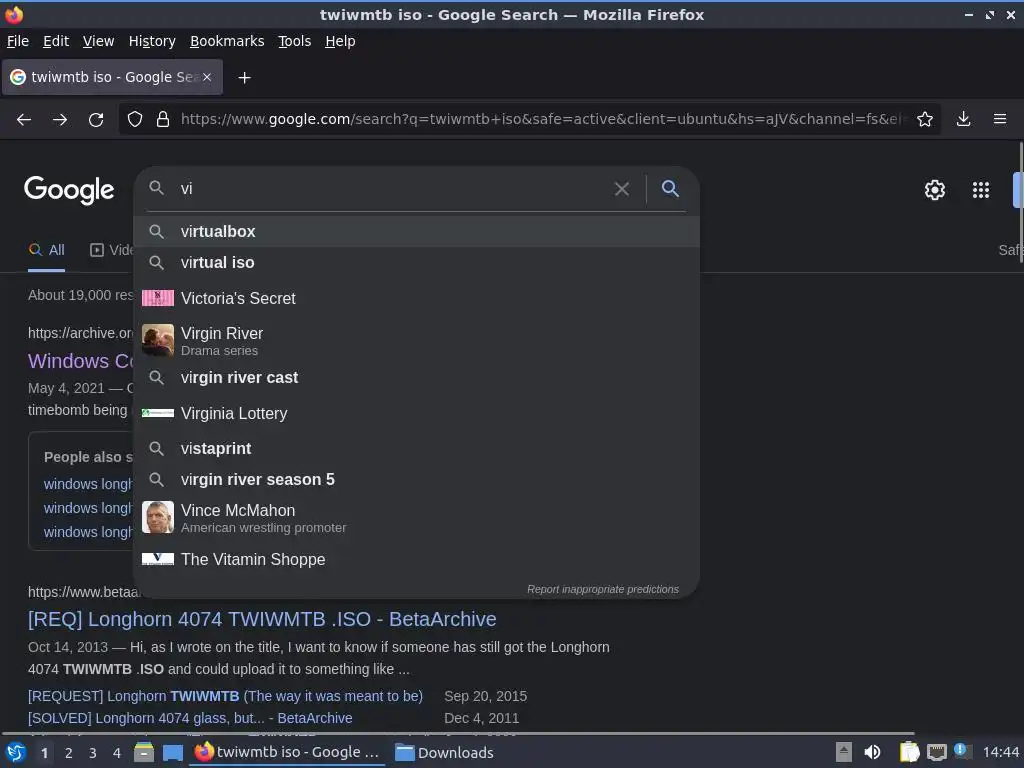Viewport: 1024px width, 768px height.
Task: Open the Windows Co… archive.org result
Action: click(x=81, y=361)
